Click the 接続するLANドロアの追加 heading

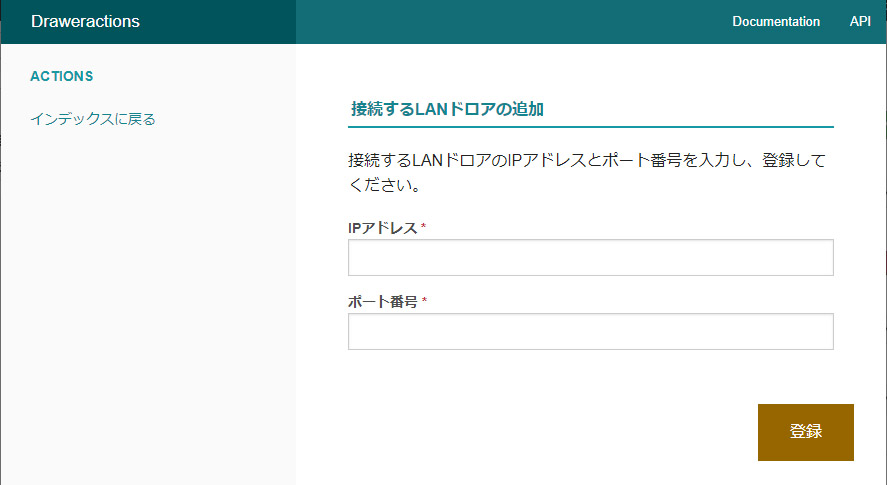click(447, 109)
